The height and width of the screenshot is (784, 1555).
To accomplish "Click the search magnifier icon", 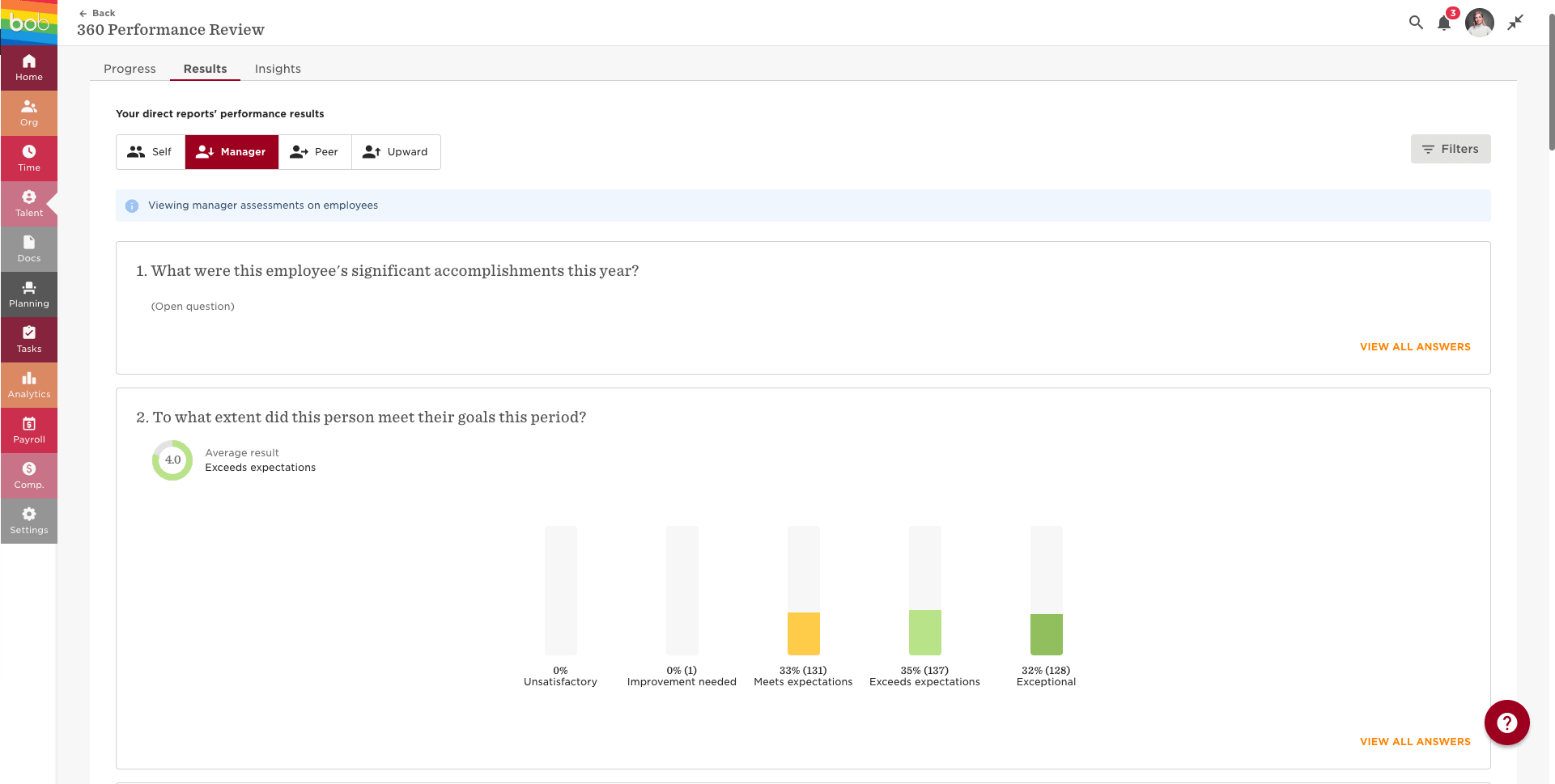I will [x=1416, y=23].
